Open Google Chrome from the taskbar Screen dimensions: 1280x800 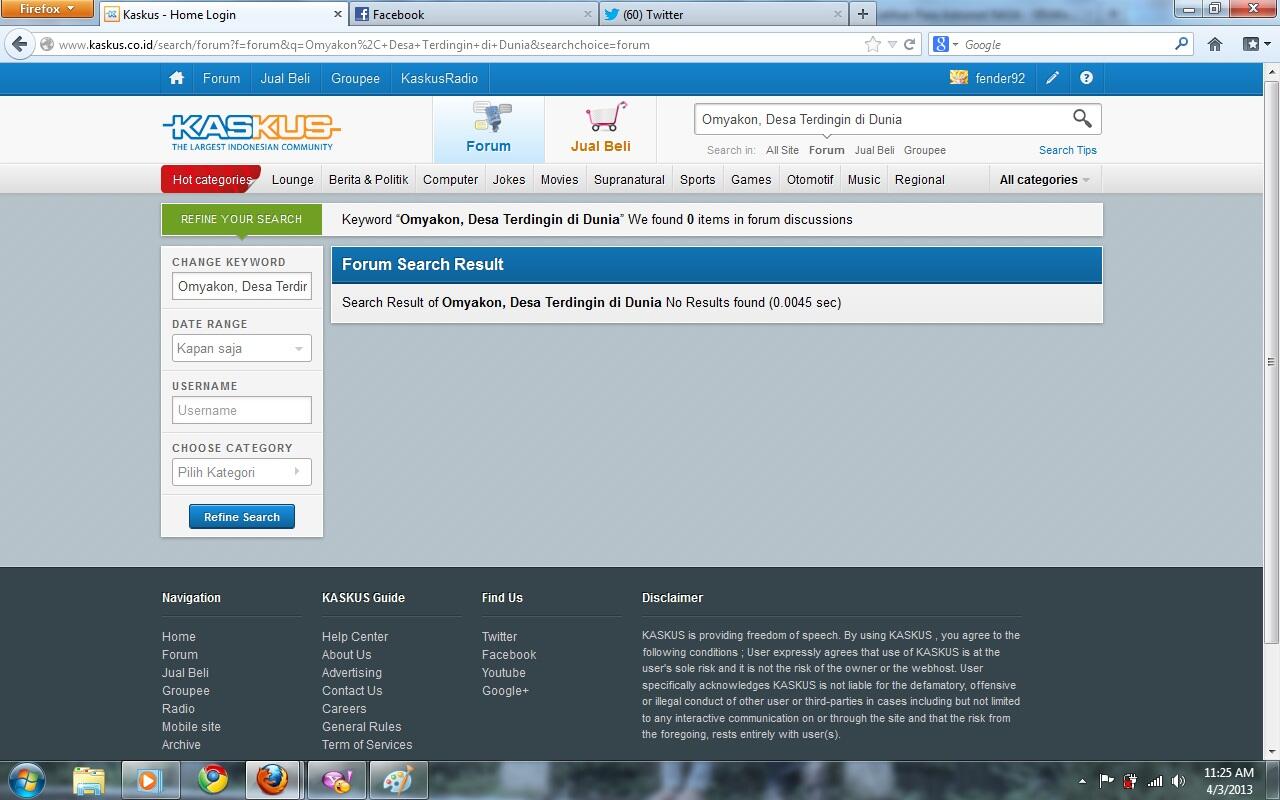(x=212, y=779)
